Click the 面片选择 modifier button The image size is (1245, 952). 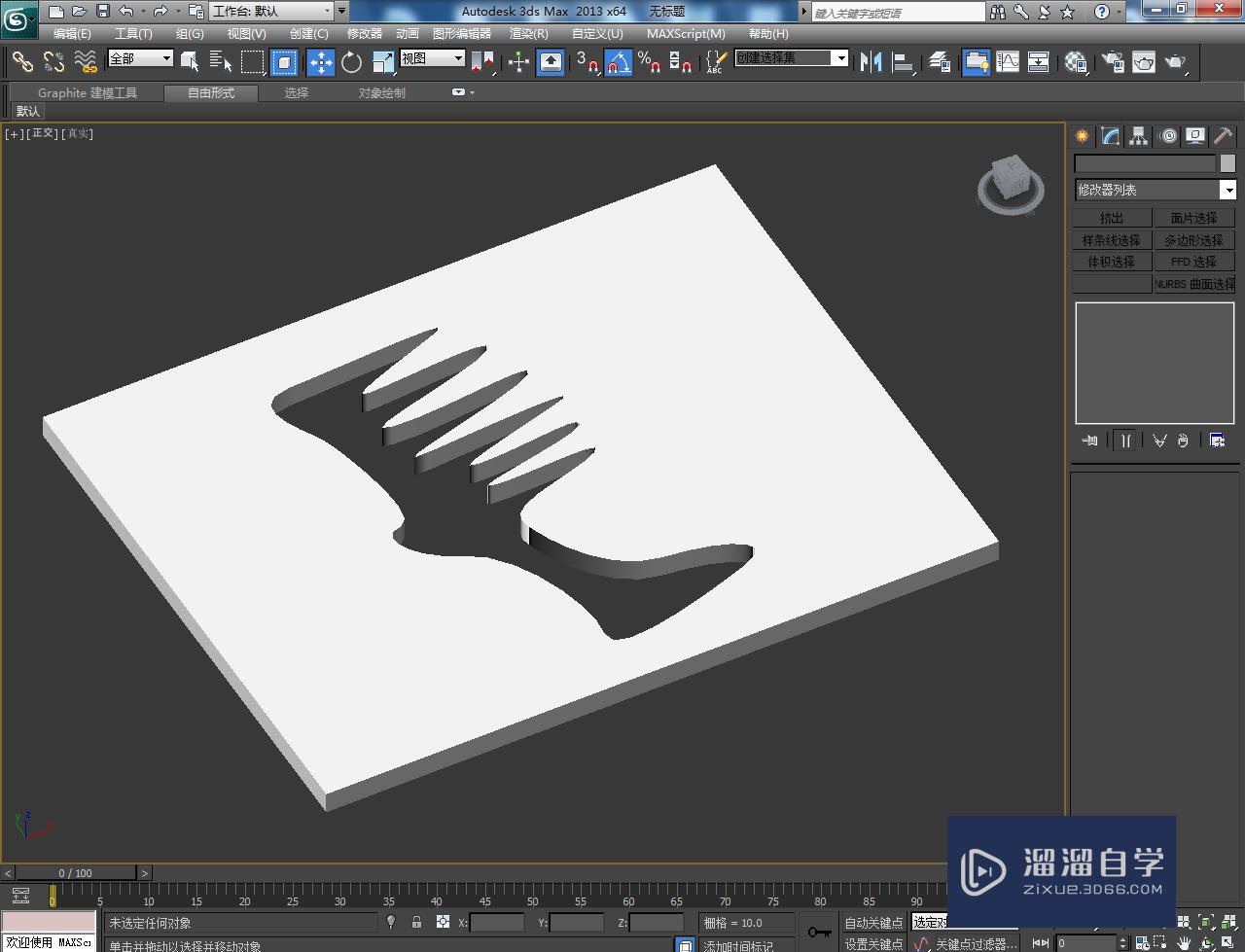1193,218
